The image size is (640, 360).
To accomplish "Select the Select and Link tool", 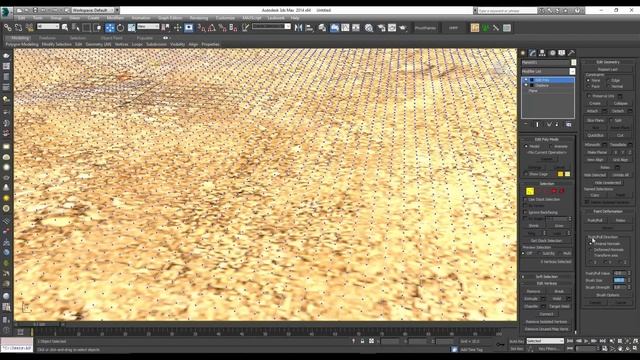I will [8, 28].
